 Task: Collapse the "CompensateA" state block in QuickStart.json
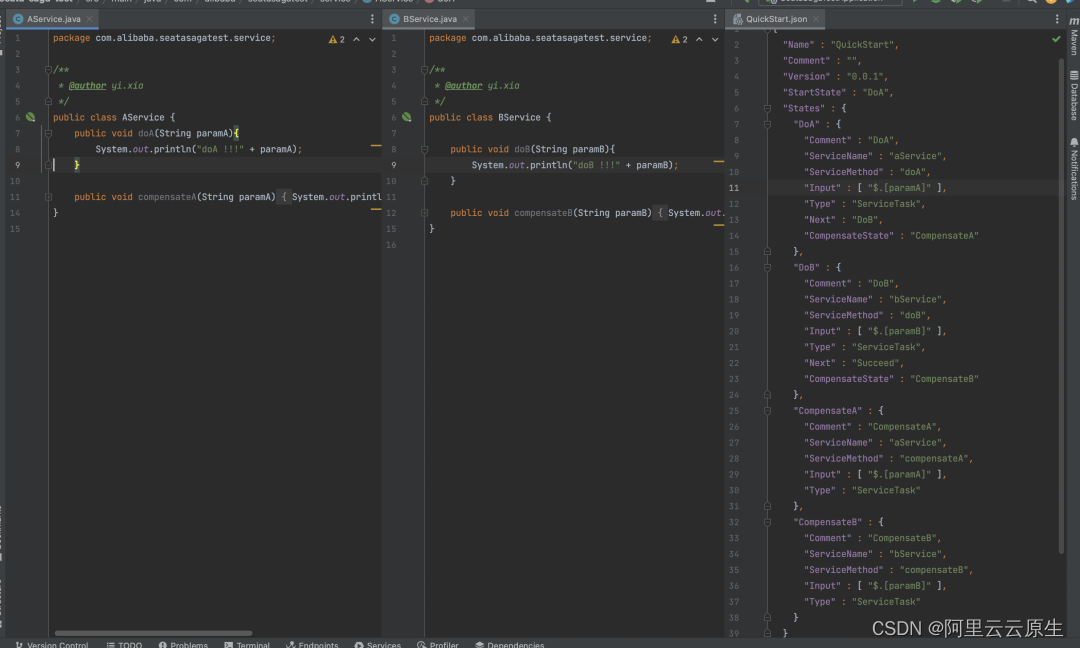pos(767,410)
